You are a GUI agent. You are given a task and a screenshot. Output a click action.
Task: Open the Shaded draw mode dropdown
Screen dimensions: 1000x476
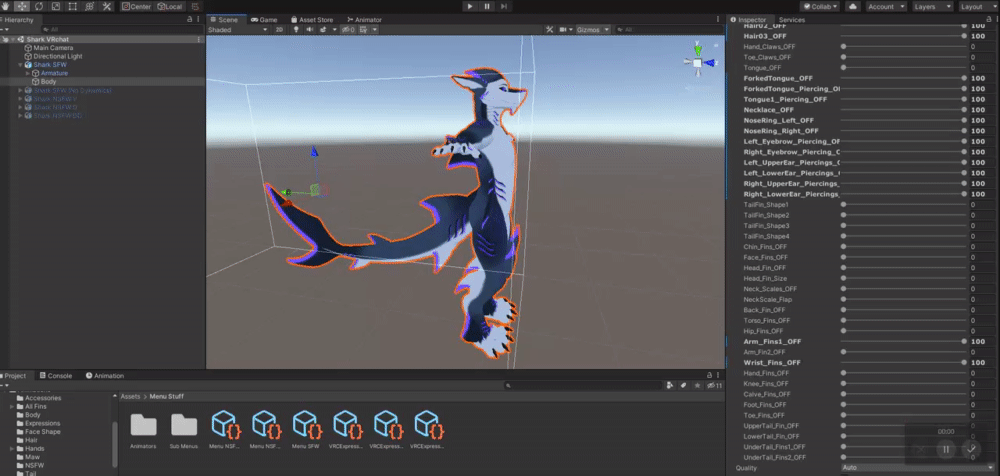[x=238, y=29]
